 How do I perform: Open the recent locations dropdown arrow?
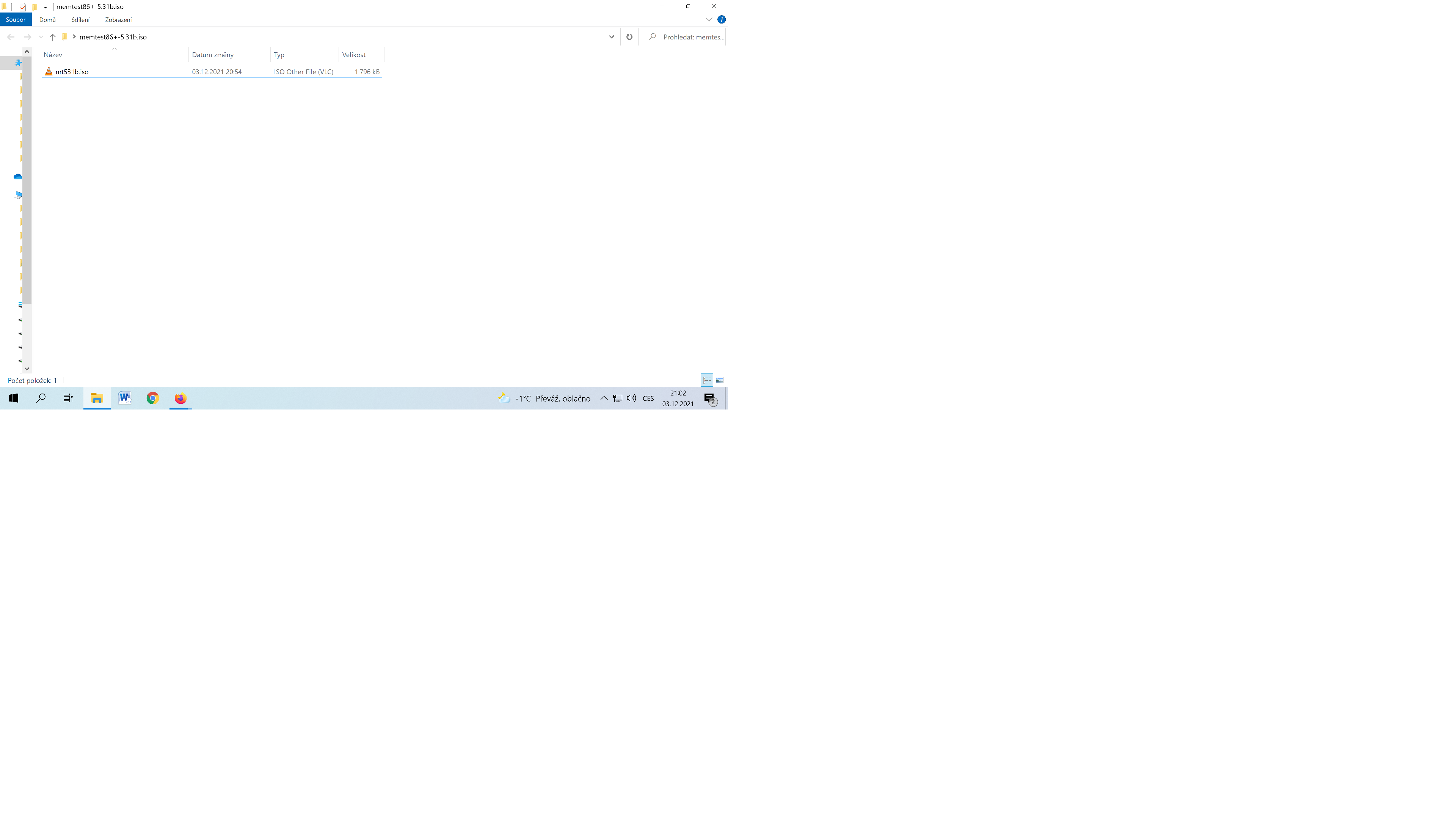pyautogui.click(x=41, y=37)
